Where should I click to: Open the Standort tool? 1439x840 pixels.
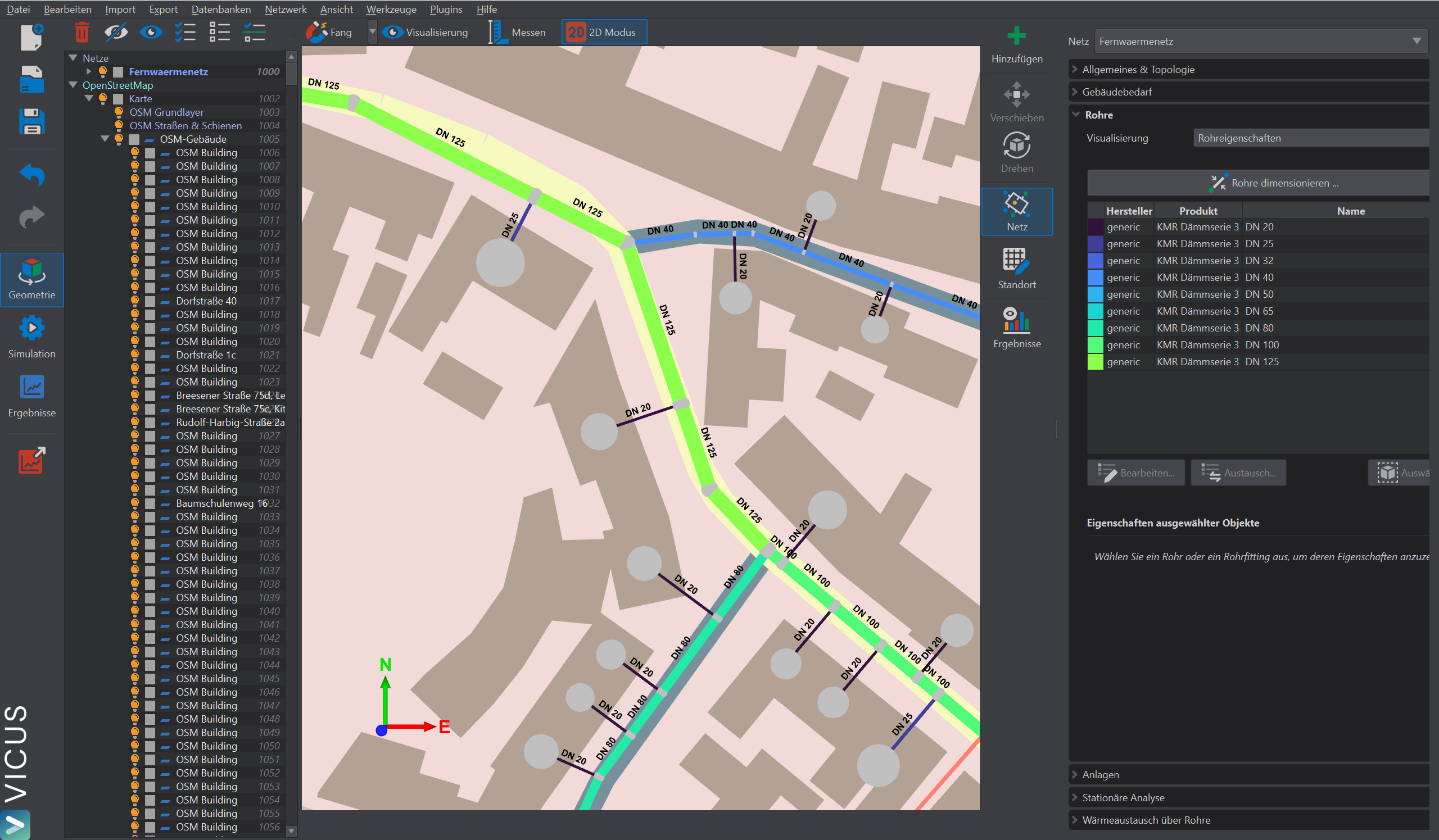coord(1016,261)
